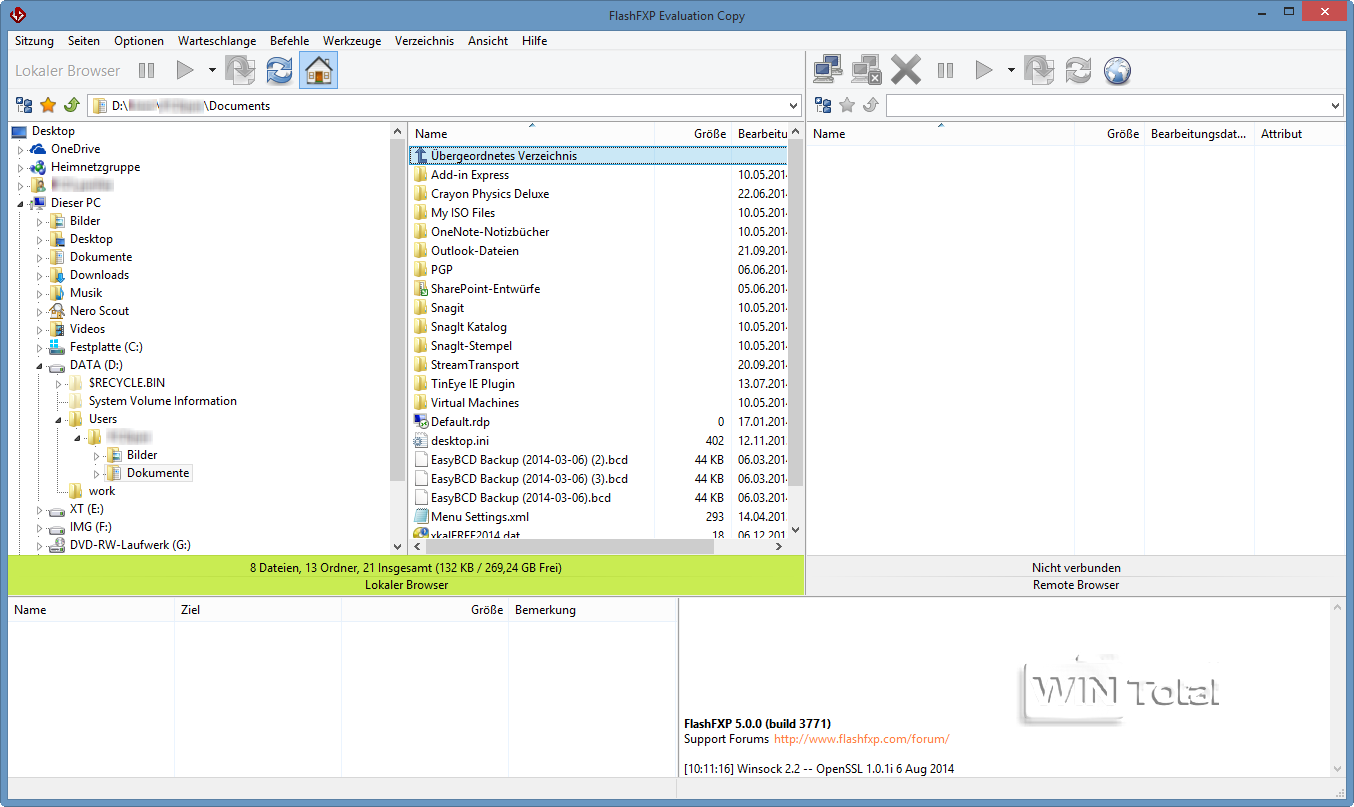This screenshot has width=1354, height=807.
Task: Select the Virtual Machines folder
Action: point(475,403)
